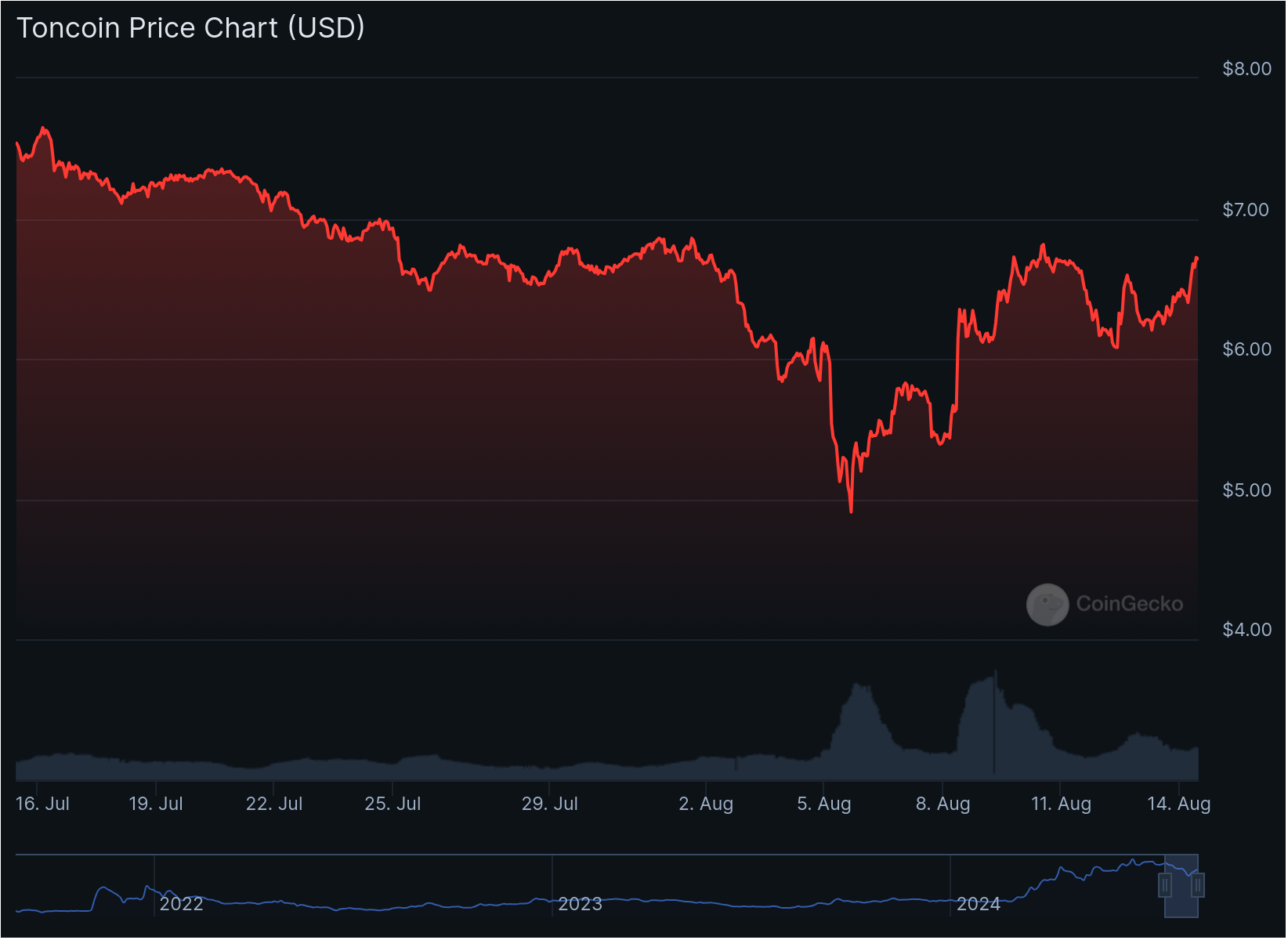Image resolution: width=1288 pixels, height=940 pixels.
Task: Click the Toncoin Price Chart (USD) title
Action: click(191, 28)
